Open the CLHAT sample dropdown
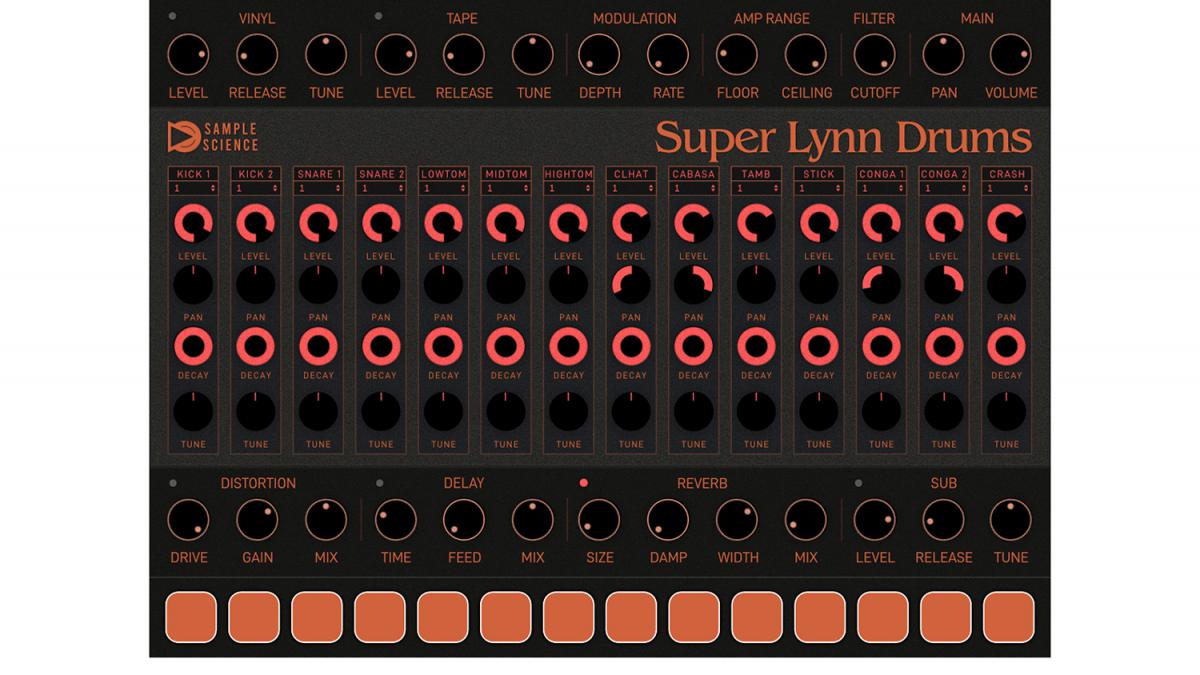 631,188
